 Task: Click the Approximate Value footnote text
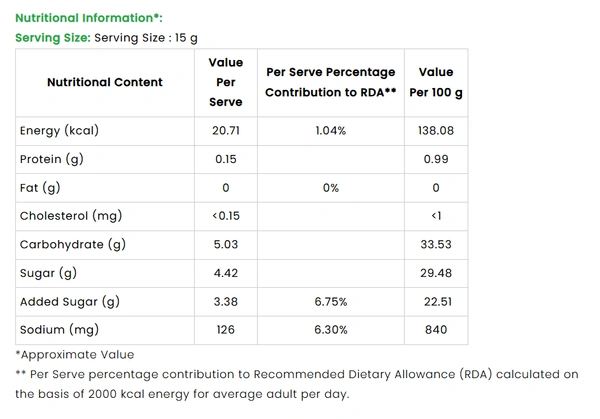click(74, 355)
